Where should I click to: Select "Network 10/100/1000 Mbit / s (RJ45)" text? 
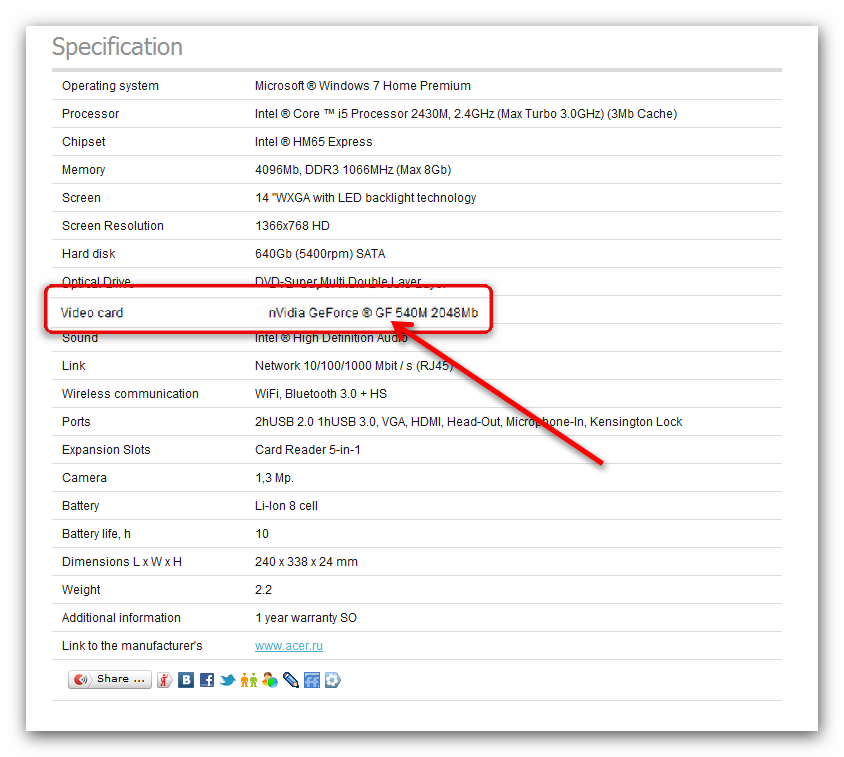(354, 366)
